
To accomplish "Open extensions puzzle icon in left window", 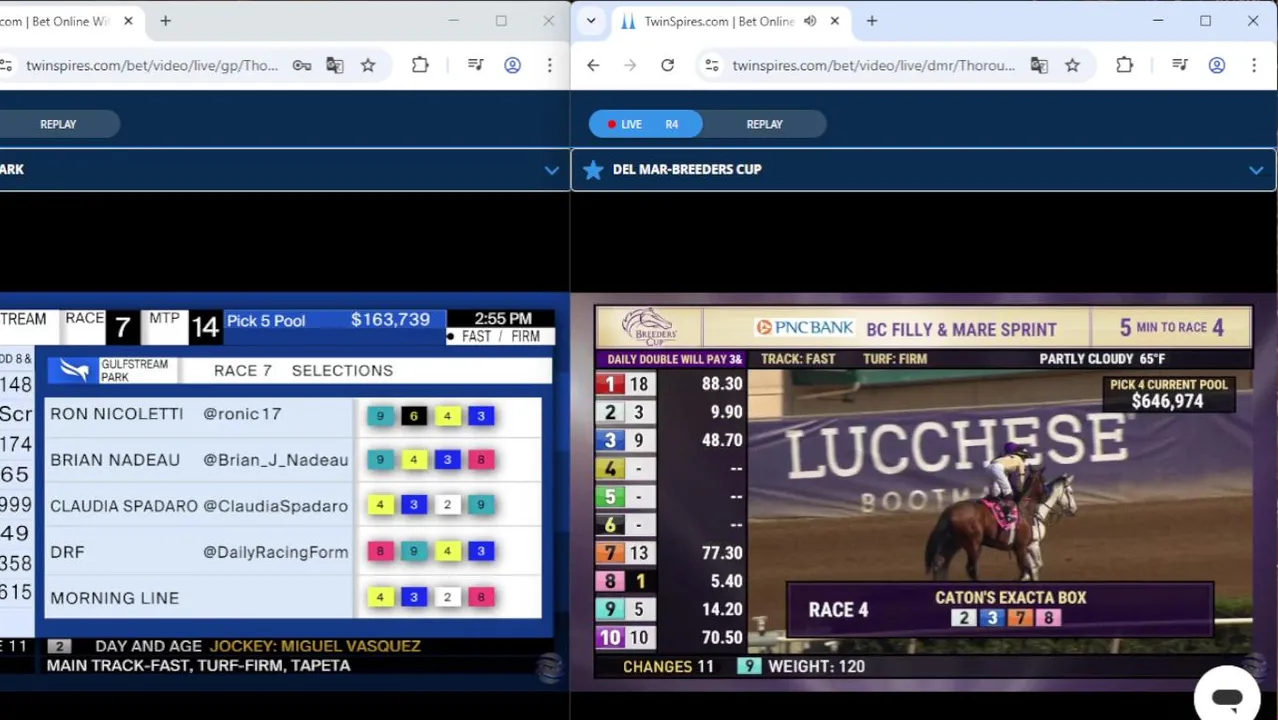I will [x=420, y=66].
